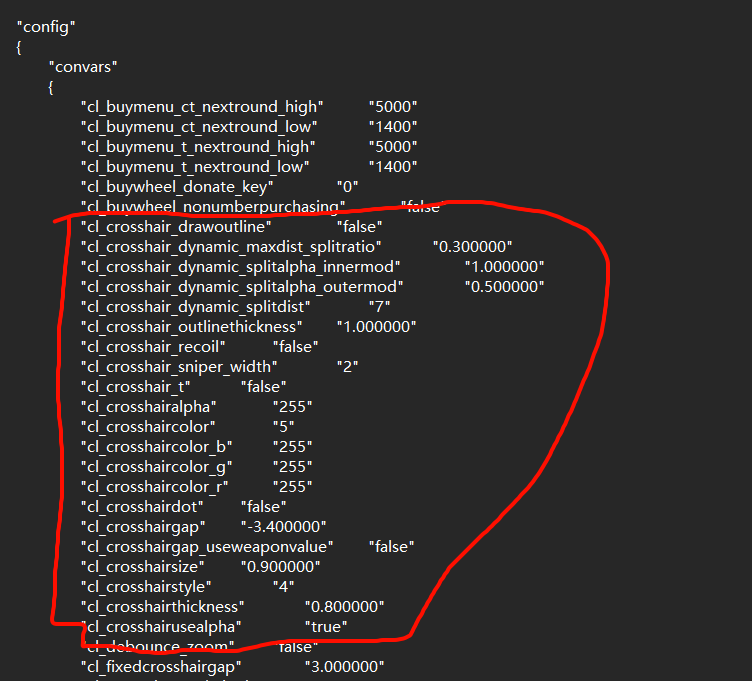This screenshot has height=681, width=752.
Task: Click the "7" splitdist value
Action: (379, 307)
